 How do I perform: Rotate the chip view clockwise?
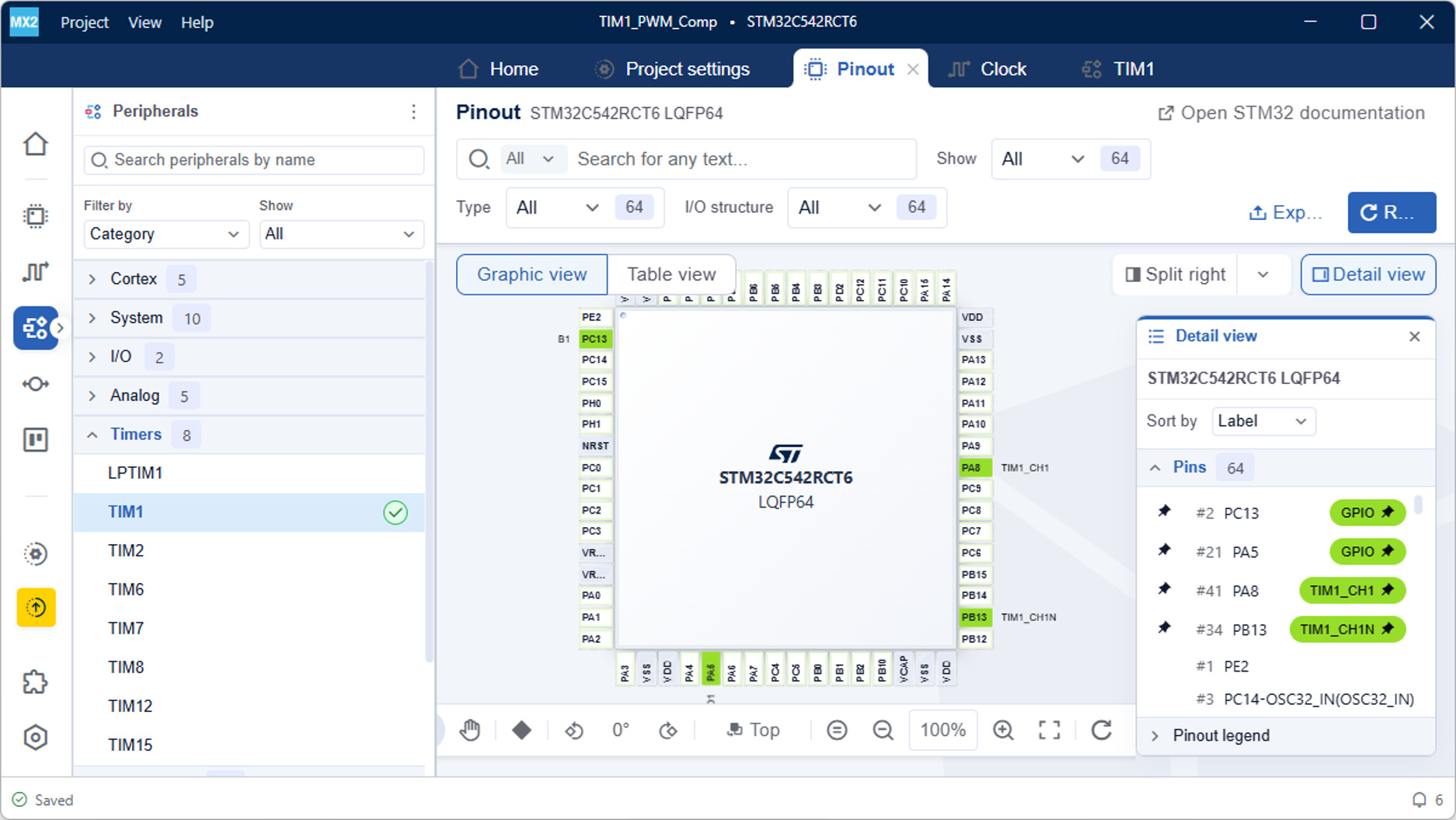[x=668, y=730]
